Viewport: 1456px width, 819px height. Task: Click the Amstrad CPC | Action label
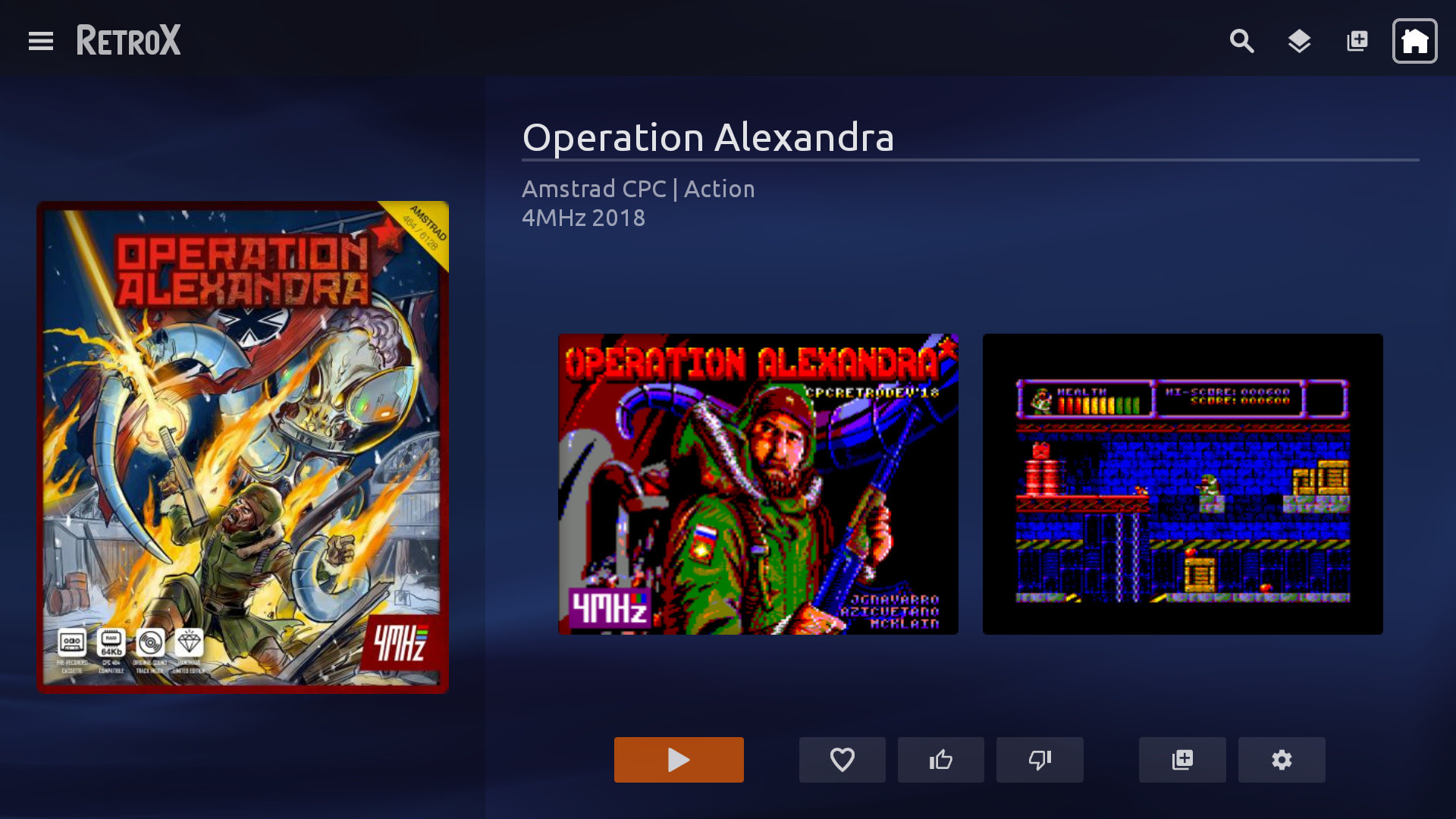639,189
